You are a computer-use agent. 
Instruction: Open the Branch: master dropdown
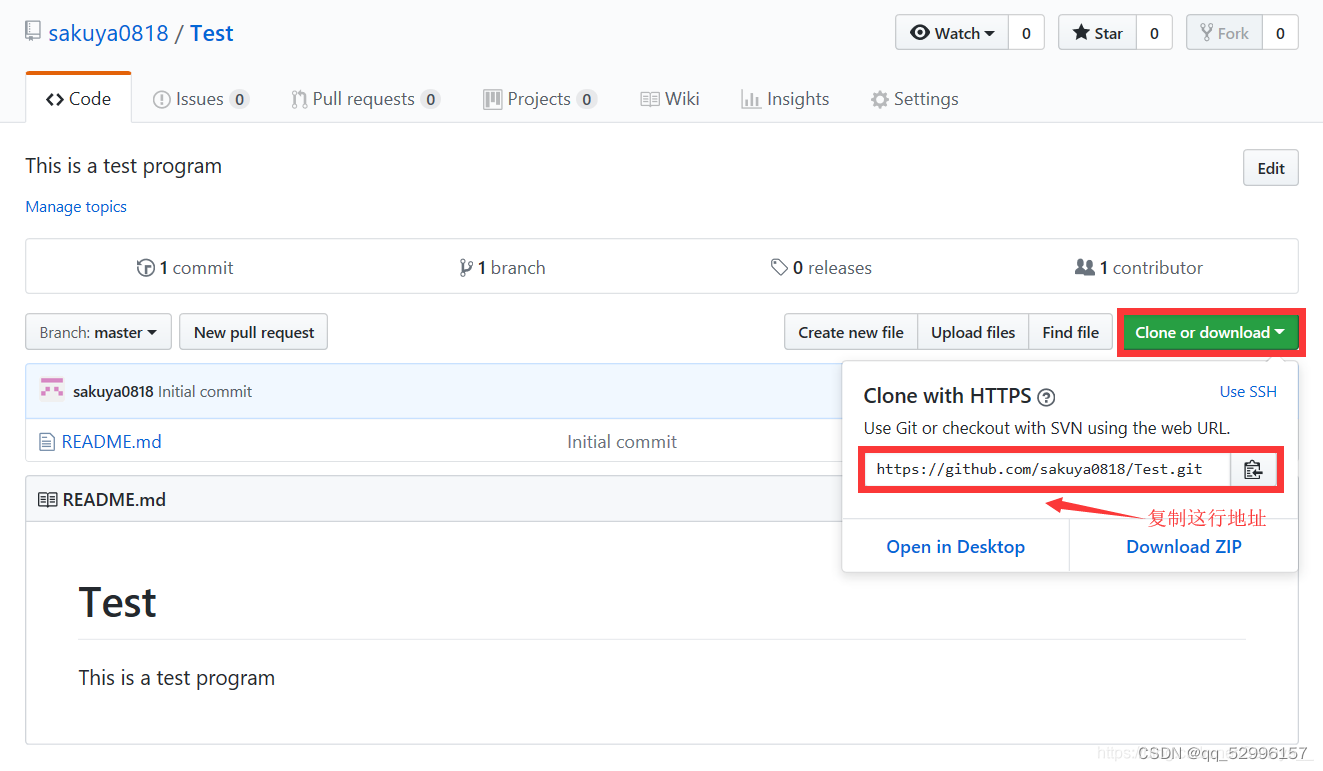click(98, 332)
